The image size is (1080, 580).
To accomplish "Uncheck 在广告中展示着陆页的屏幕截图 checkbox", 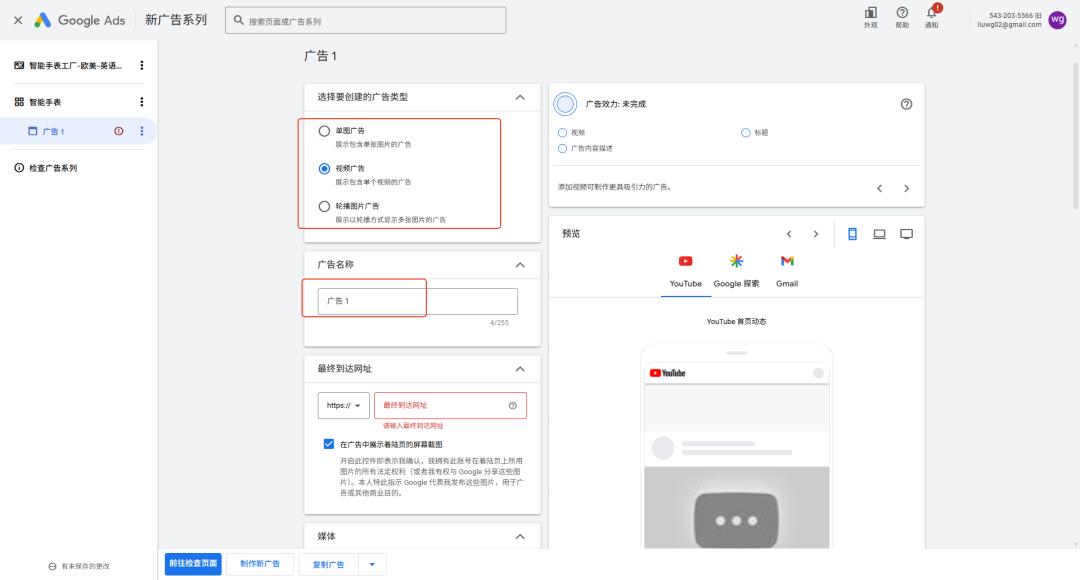I will (329, 444).
